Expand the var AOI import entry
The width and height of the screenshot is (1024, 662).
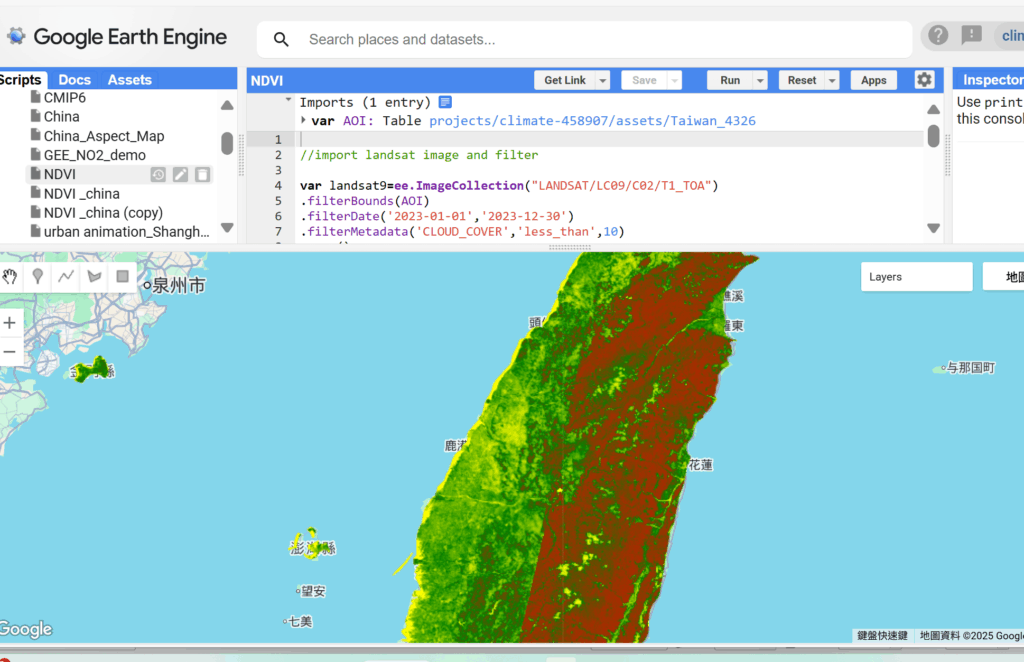pyautogui.click(x=304, y=121)
